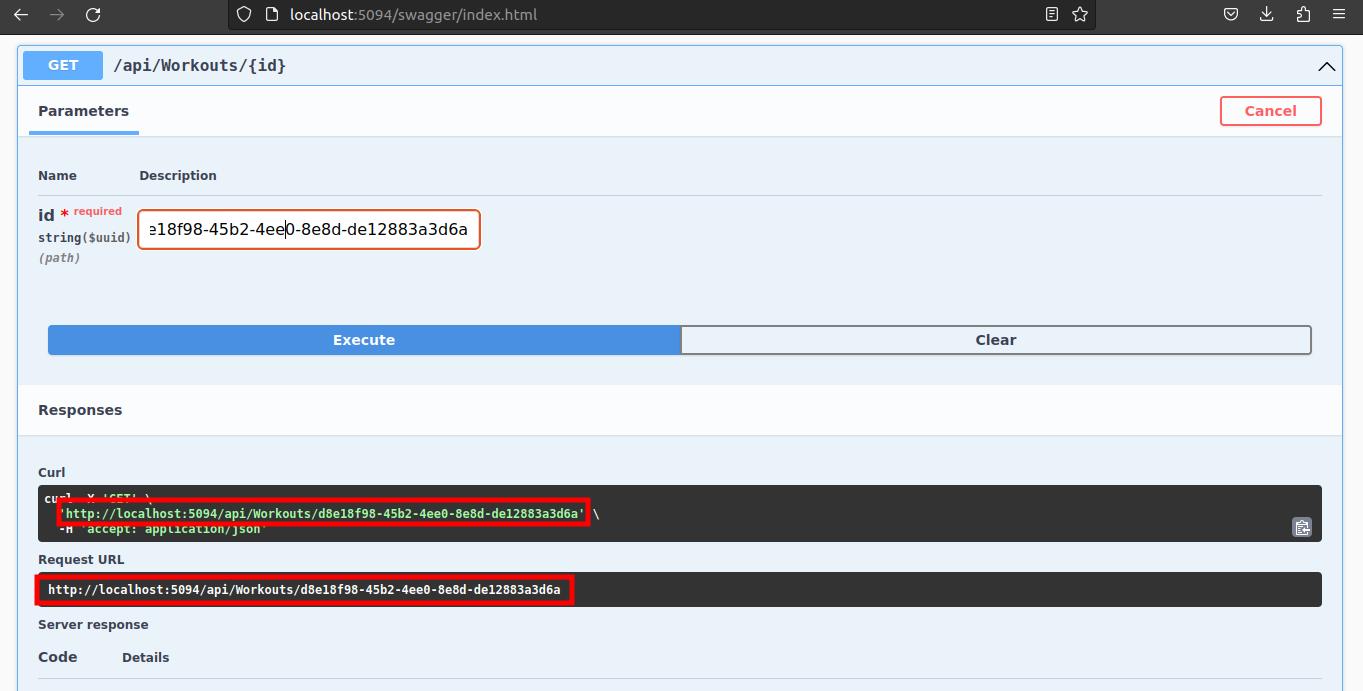Select the Parameters tab
The image size is (1363, 691).
tap(83, 111)
